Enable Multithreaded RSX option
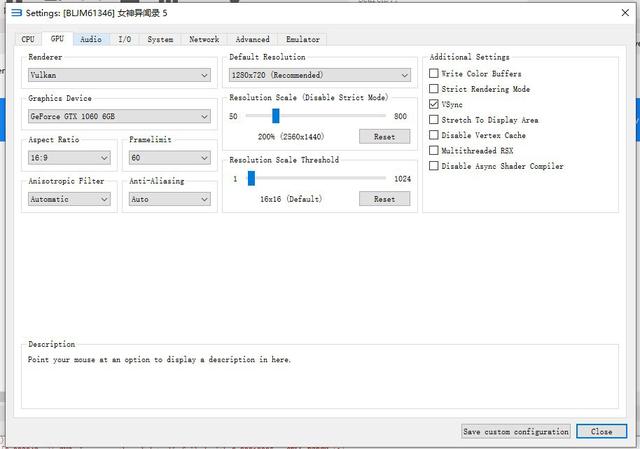Screen dimensions: 640x449 [x=433, y=150]
